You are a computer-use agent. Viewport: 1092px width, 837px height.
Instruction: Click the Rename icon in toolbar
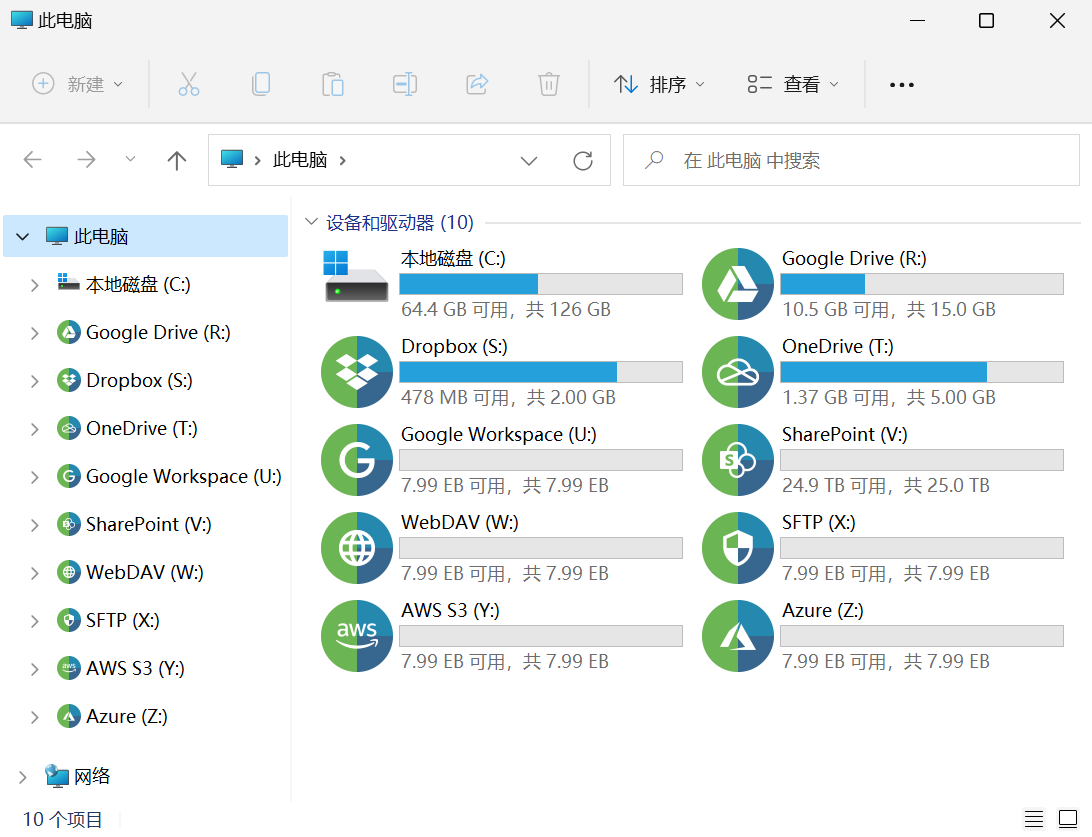[405, 84]
